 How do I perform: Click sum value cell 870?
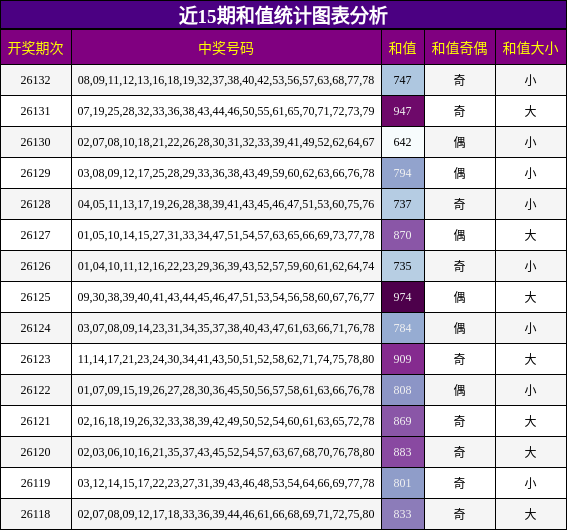402,235
